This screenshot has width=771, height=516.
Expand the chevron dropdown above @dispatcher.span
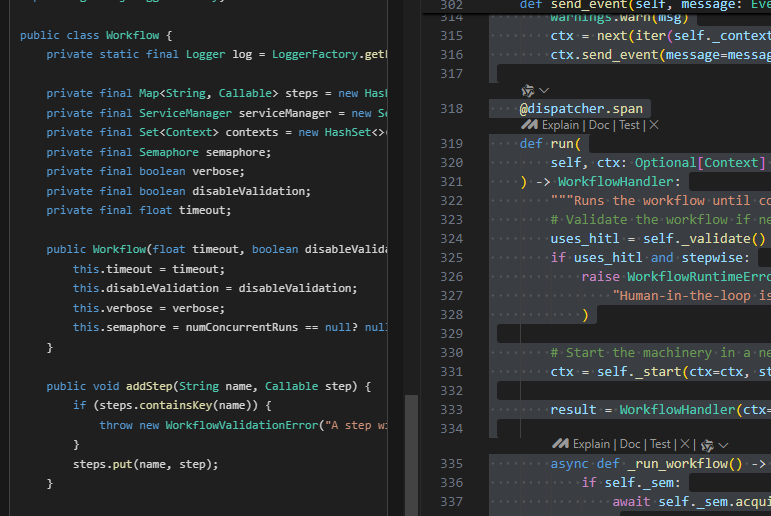(545, 90)
